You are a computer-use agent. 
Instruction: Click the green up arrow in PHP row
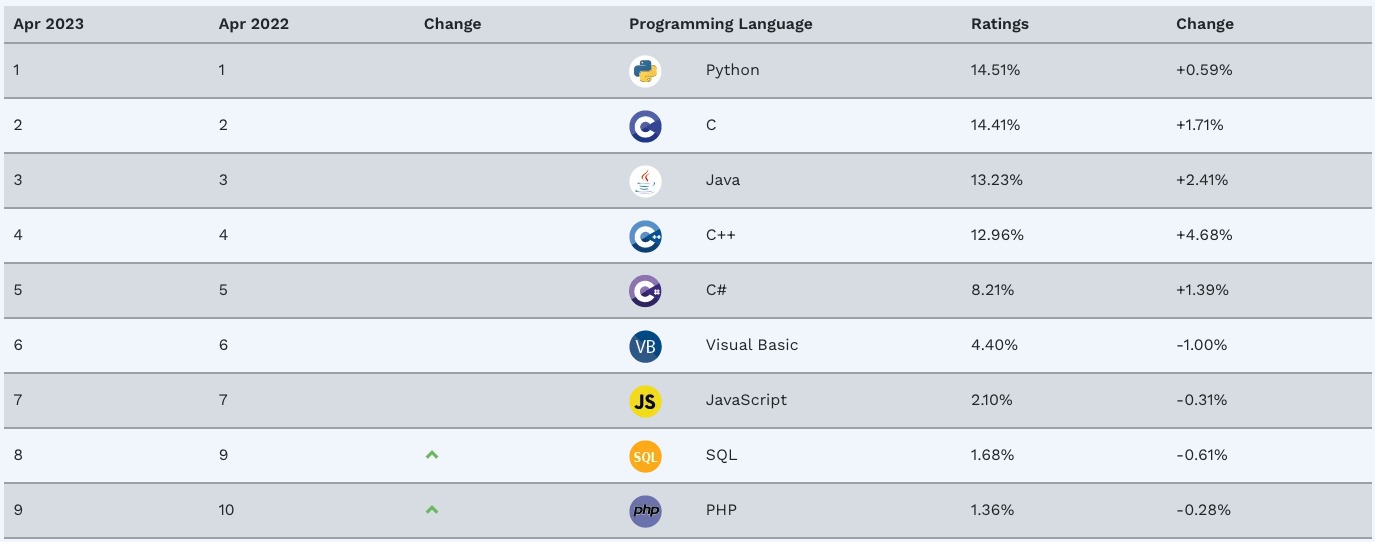432,510
